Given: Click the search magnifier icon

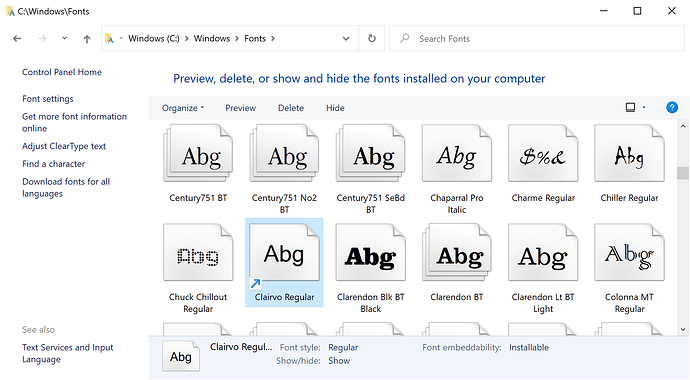Looking at the screenshot, I should [404, 38].
